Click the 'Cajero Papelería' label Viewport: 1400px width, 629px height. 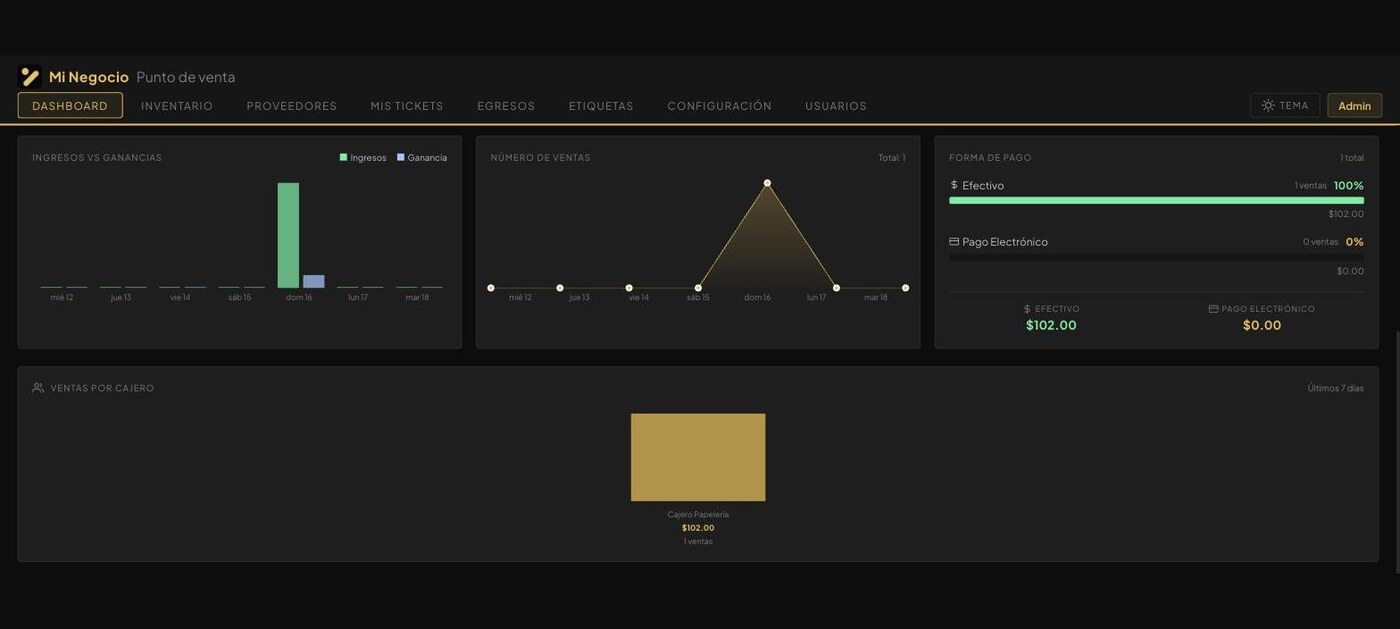tap(698, 515)
